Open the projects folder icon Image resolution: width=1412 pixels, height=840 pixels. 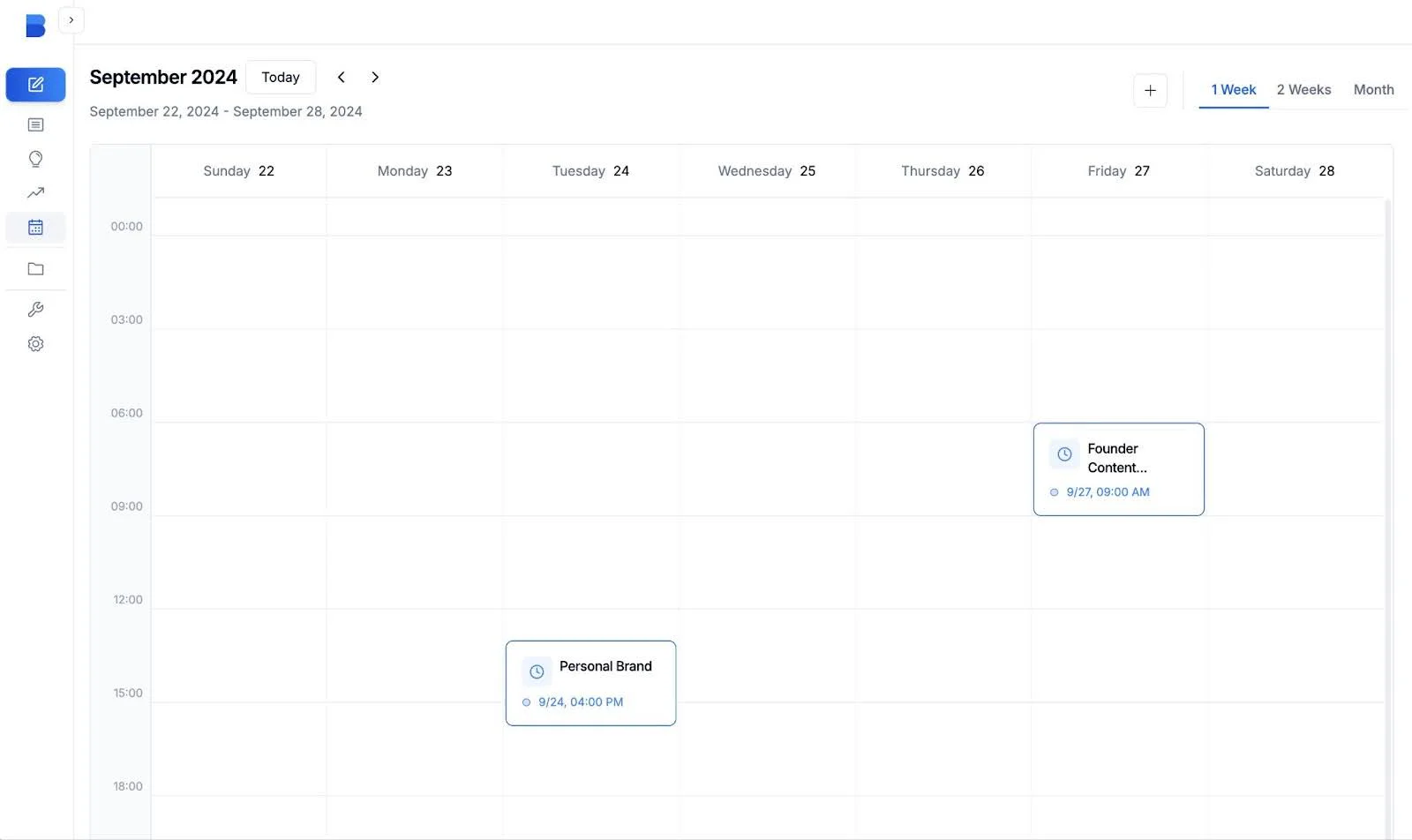(35, 268)
